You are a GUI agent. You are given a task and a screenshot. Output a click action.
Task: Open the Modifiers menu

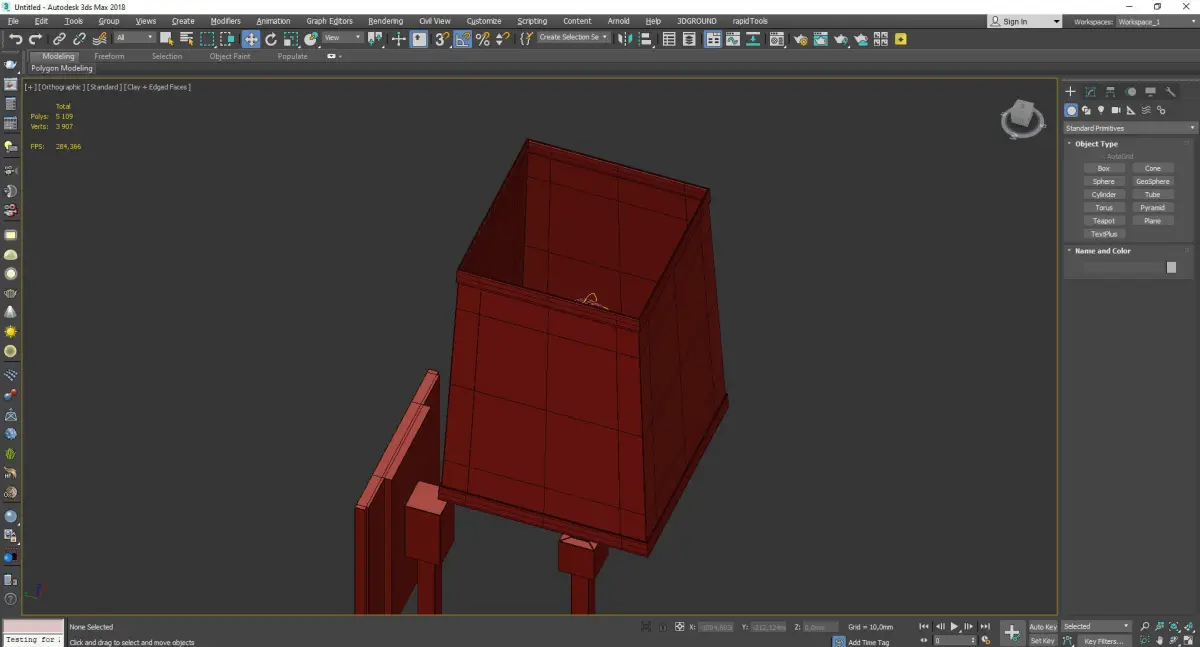pos(225,21)
